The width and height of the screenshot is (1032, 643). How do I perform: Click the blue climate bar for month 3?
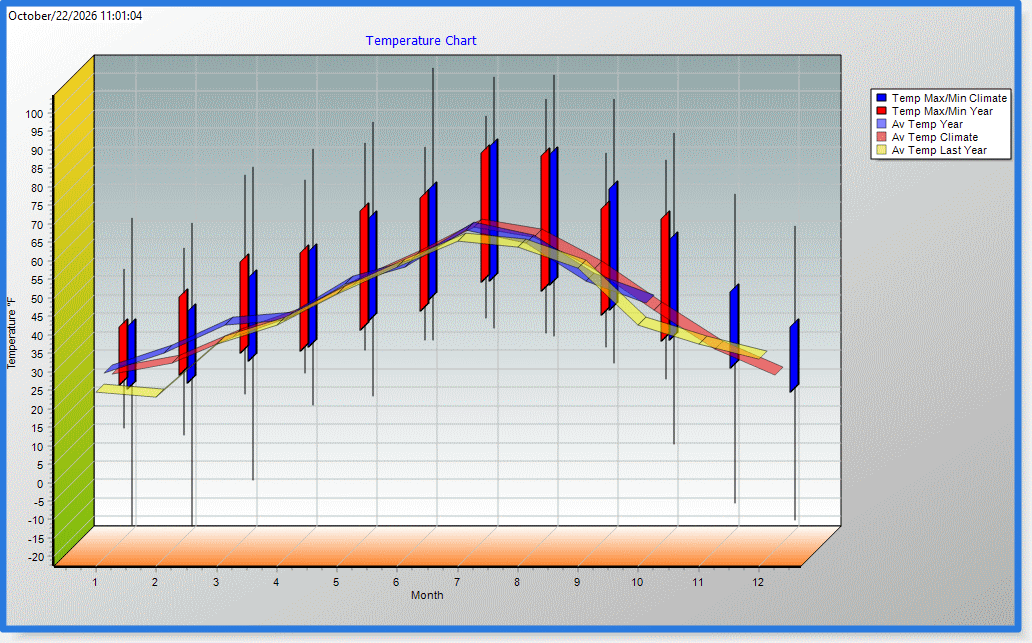[253, 315]
